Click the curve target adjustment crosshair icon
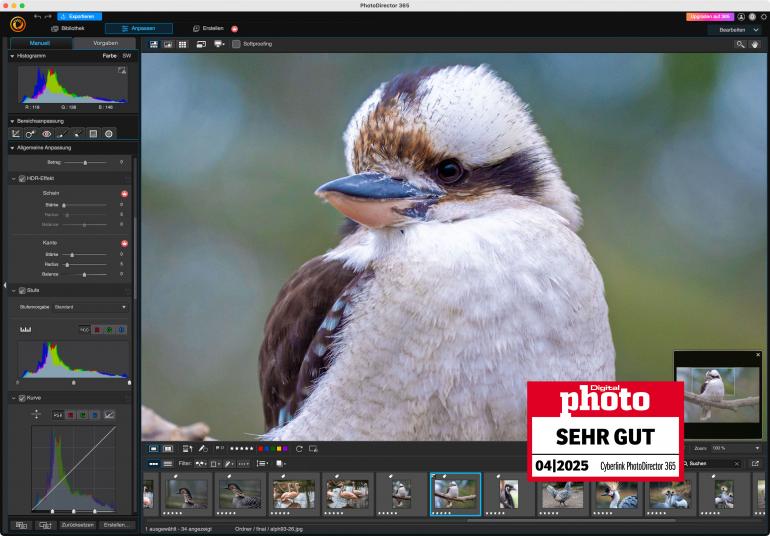Viewport: 770px width, 536px height. click(36, 415)
